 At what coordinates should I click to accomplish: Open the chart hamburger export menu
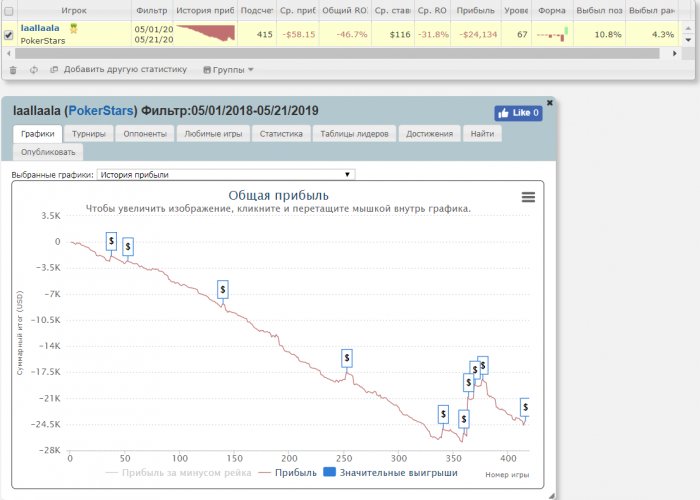[528, 197]
